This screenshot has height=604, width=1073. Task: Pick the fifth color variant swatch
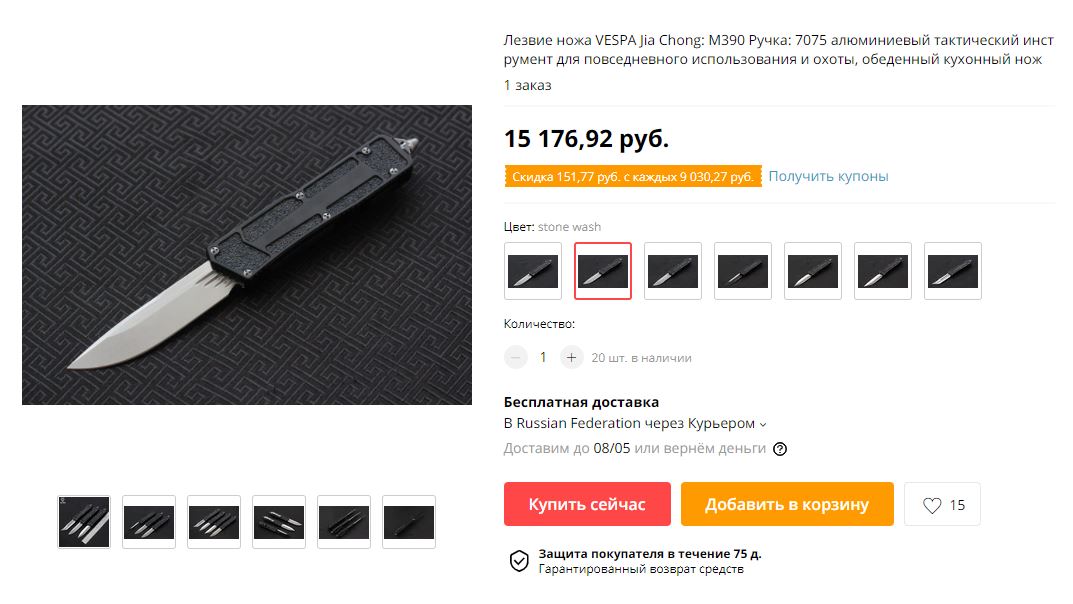pos(813,271)
